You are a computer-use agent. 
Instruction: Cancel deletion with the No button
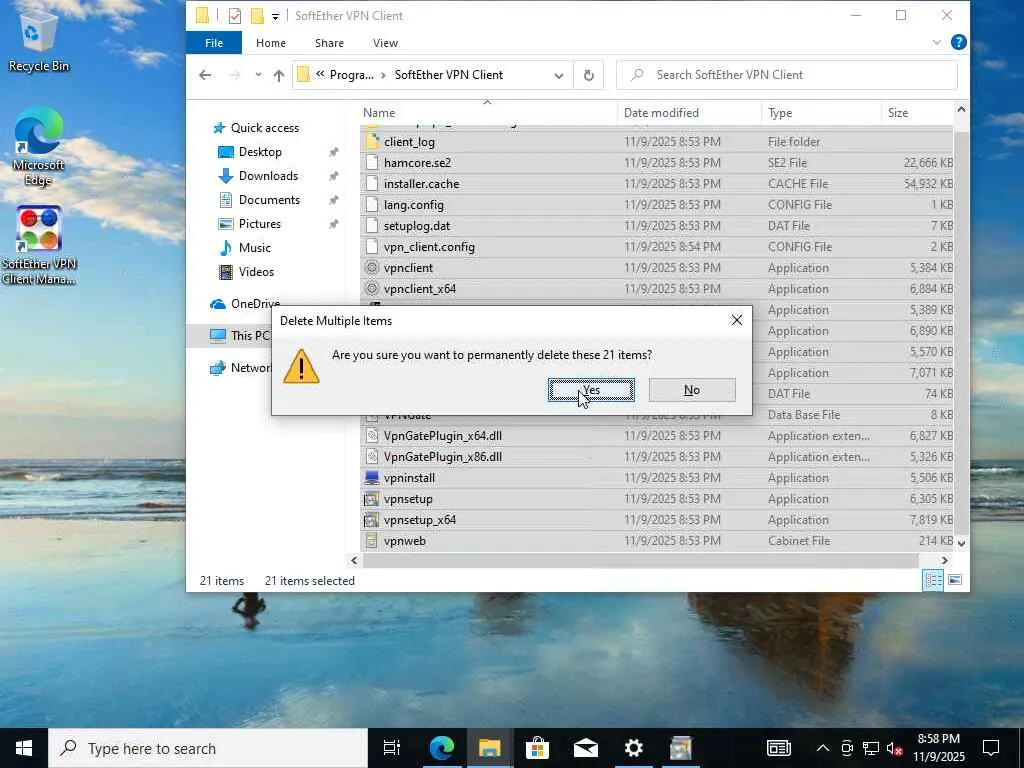click(692, 390)
